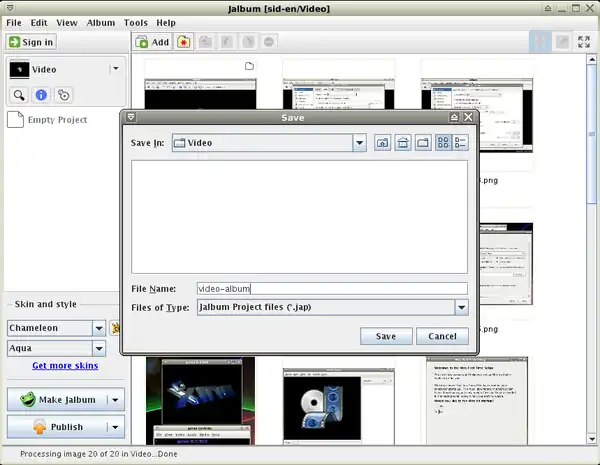The image size is (600, 465).
Task: Create a new folder in Save dialog
Action: tap(422, 143)
